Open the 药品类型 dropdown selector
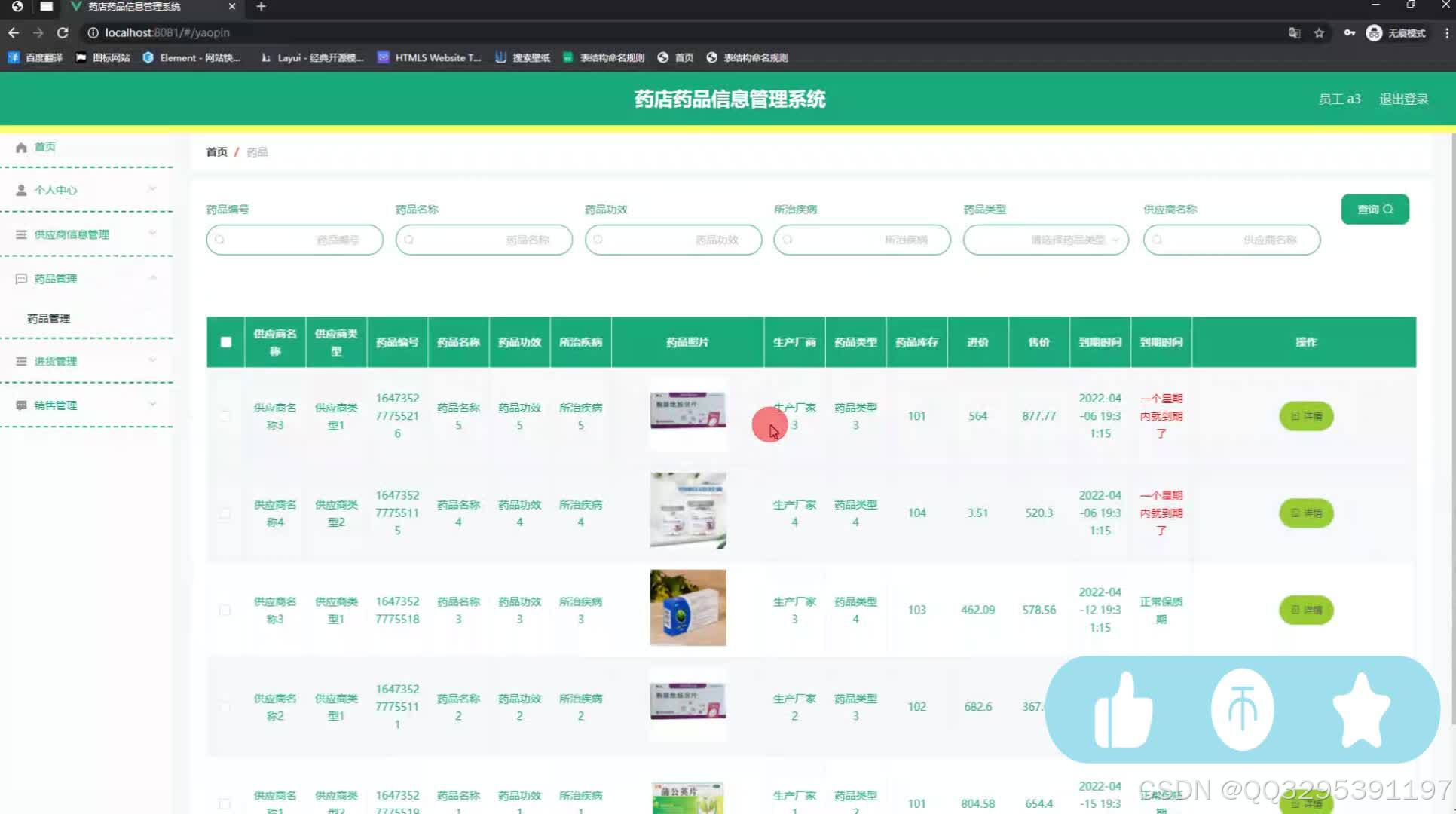Viewport: 1456px width, 814px height. (1045, 240)
